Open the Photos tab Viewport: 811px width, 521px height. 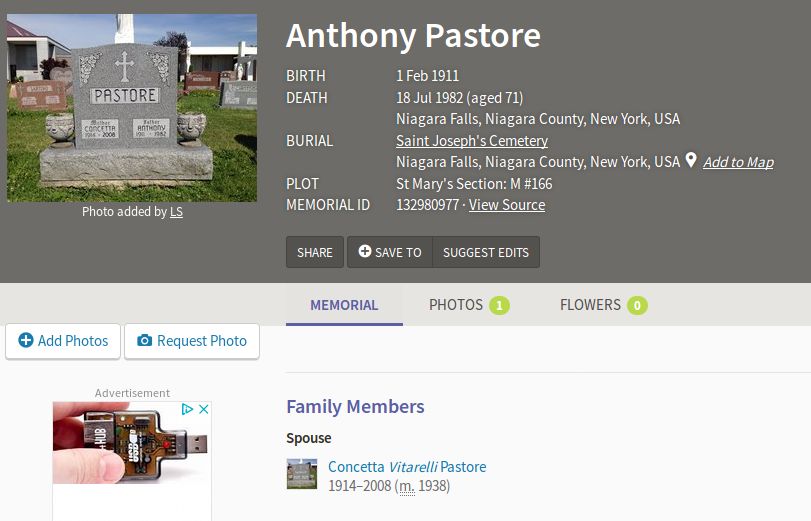click(468, 305)
